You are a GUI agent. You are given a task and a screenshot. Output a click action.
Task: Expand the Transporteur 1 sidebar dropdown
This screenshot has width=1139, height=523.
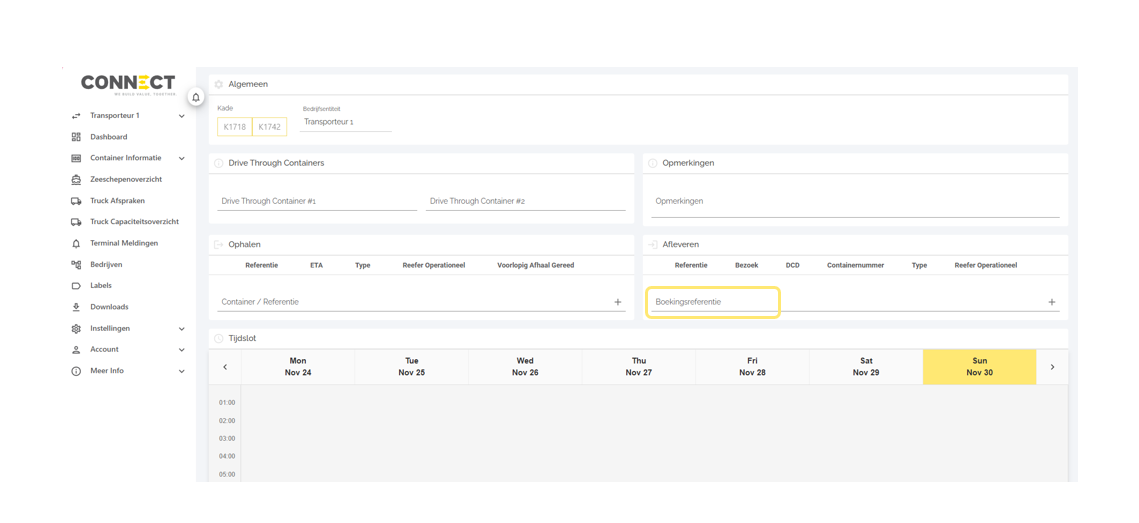181,116
